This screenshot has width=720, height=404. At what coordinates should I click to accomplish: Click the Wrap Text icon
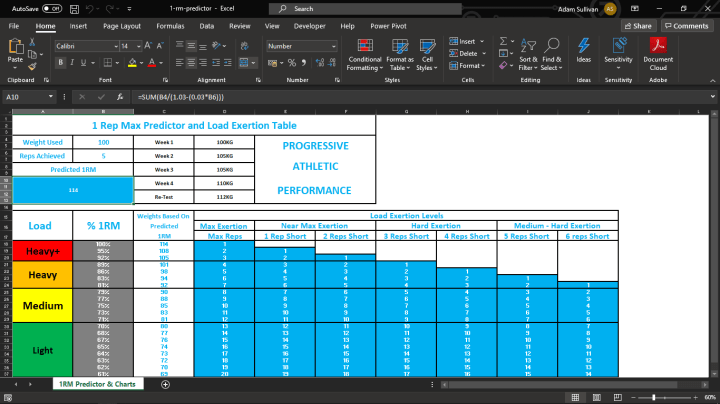coord(245,46)
